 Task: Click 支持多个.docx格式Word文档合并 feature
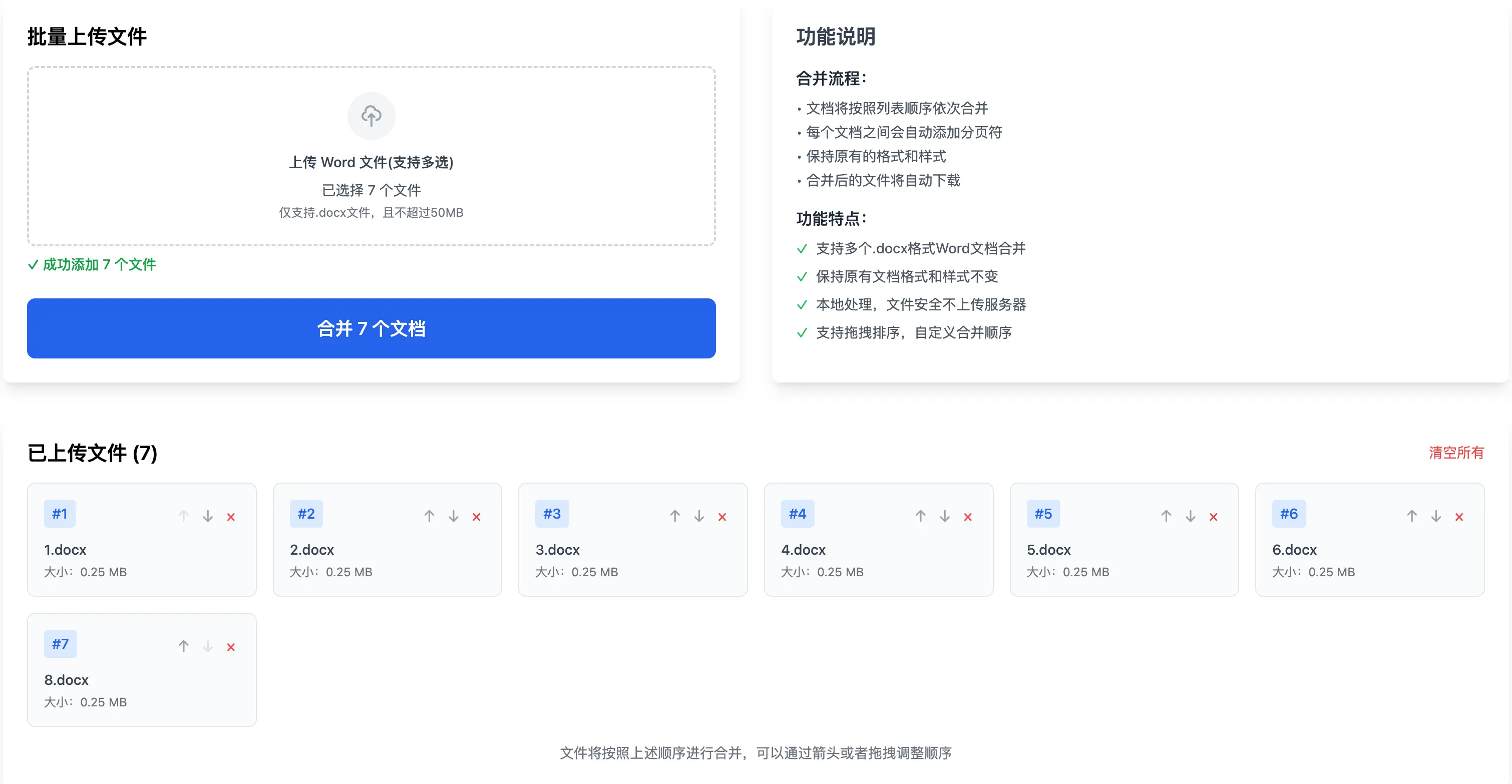pos(920,249)
